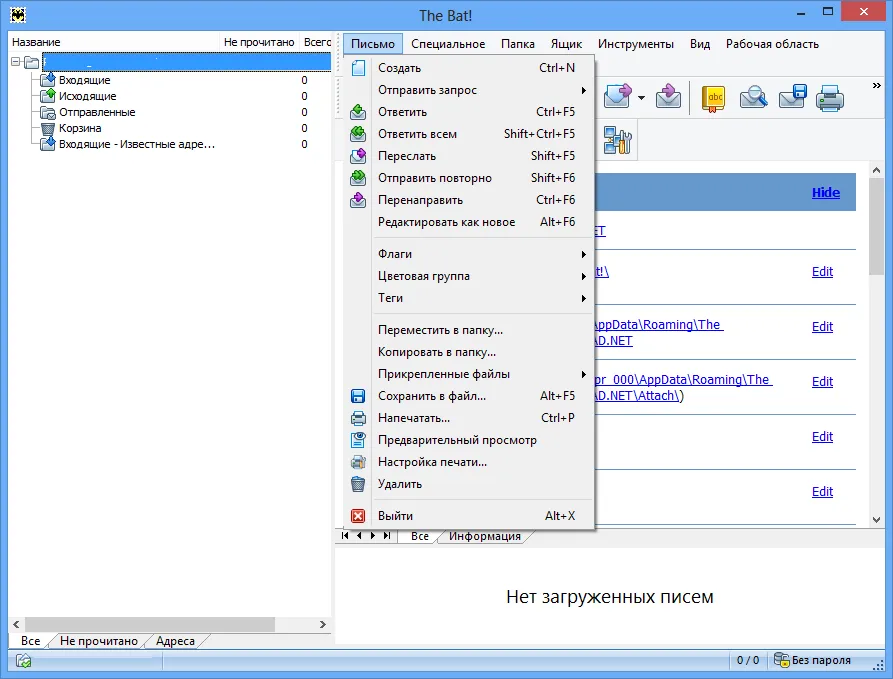Image resolution: width=893 pixels, height=679 pixels.
Task: Switch to the Не прочитано folder tab
Action: (99, 641)
